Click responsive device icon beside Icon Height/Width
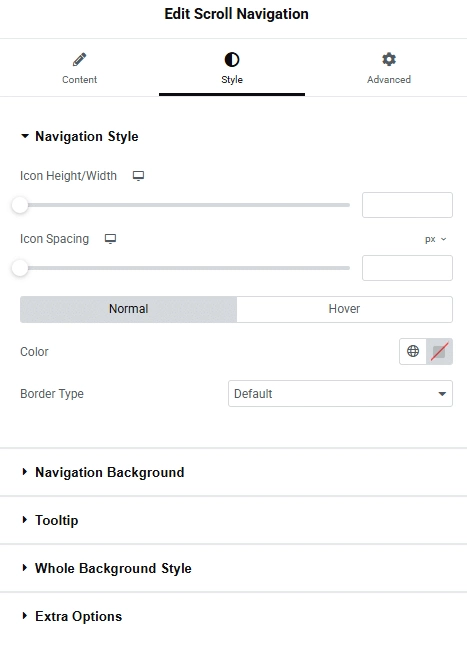This screenshot has height=645, width=467. [x=138, y=176]
